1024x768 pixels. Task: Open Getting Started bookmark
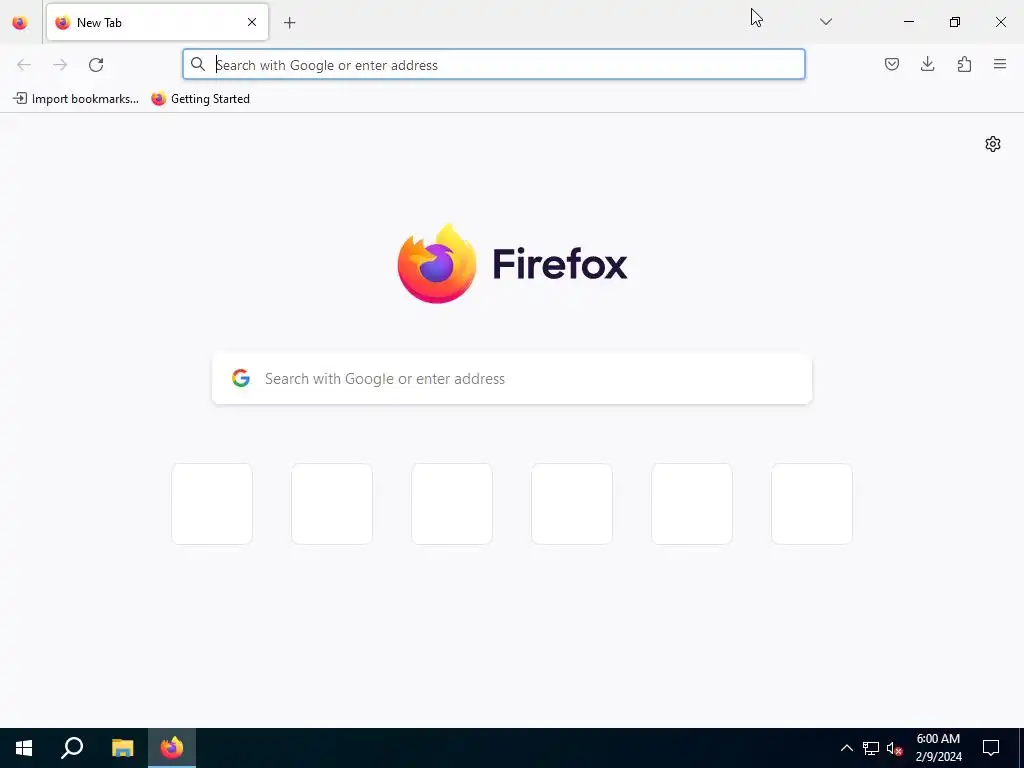[x=200, y=99]
